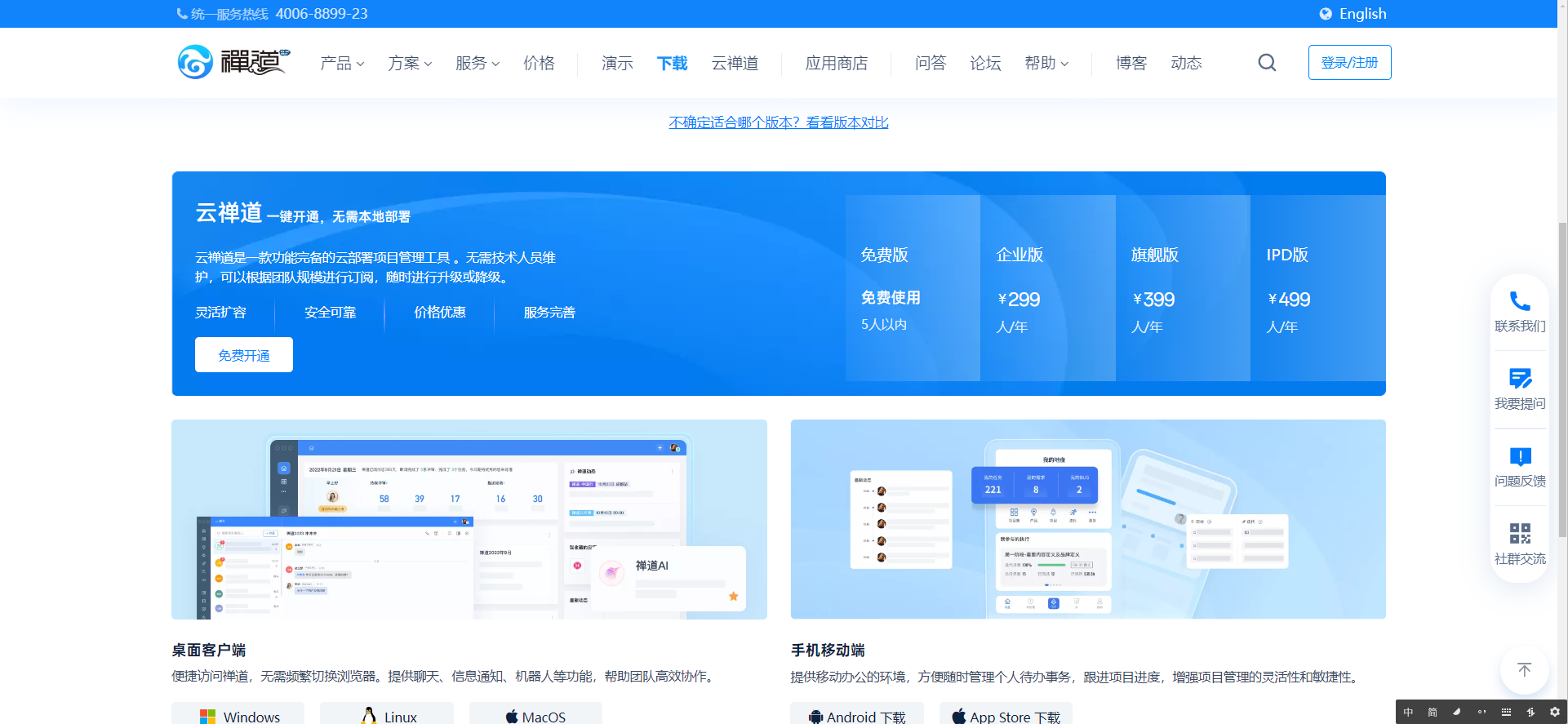The height and width of the screenshot is (724, 1568).
Task: Open the site search magnifier
Action: (1267, 63)
